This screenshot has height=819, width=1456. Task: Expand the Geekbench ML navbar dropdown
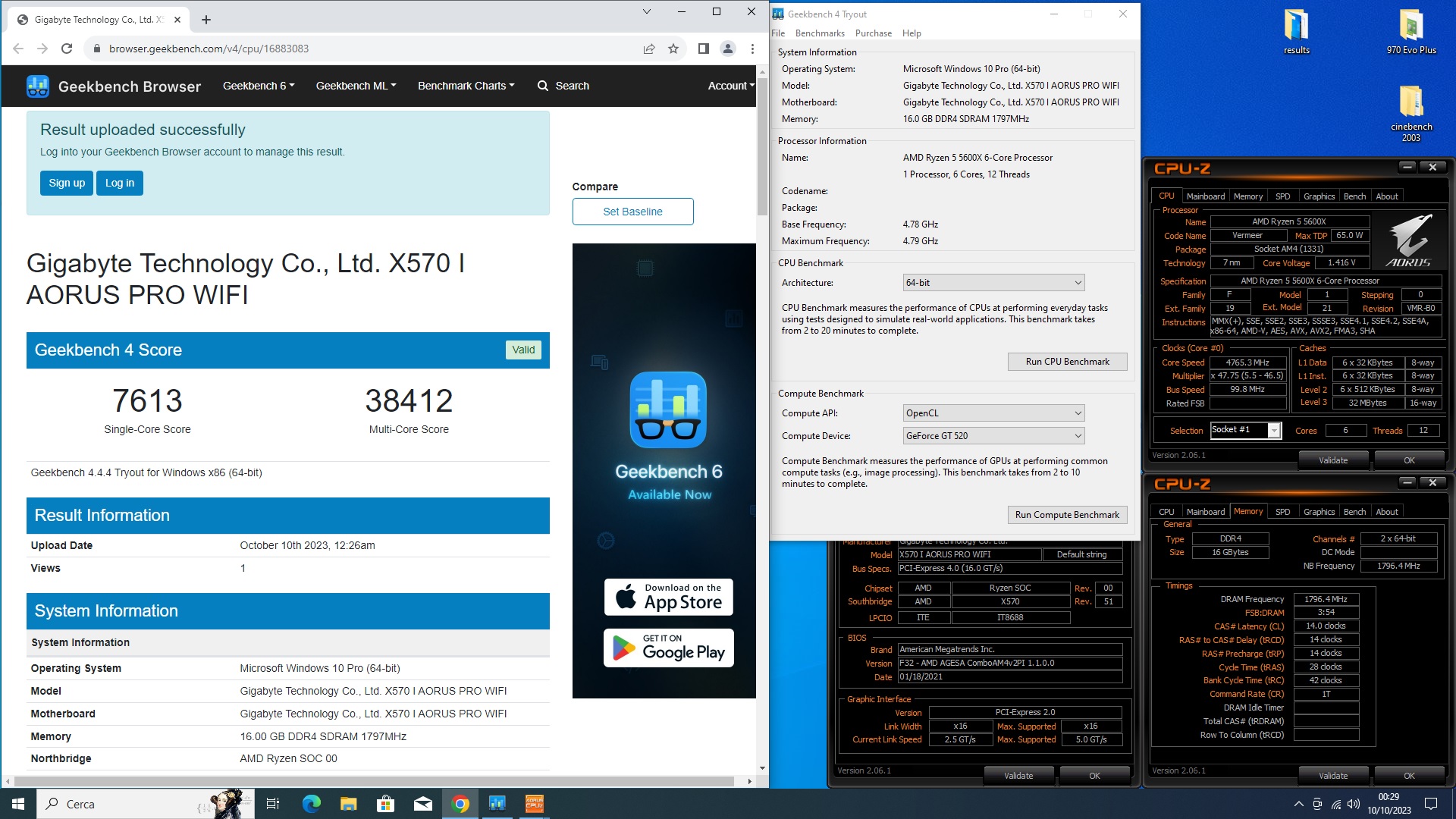pos(356,86)
